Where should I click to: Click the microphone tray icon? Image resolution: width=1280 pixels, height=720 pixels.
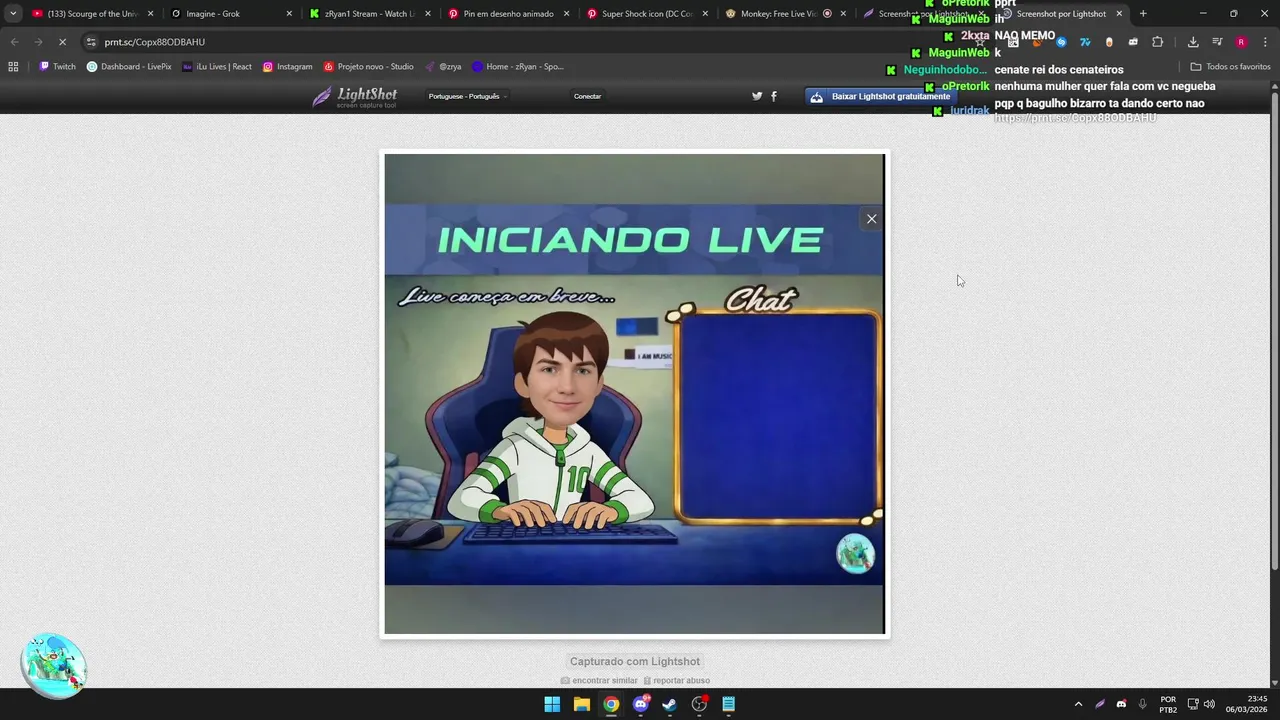point(1142,704)
